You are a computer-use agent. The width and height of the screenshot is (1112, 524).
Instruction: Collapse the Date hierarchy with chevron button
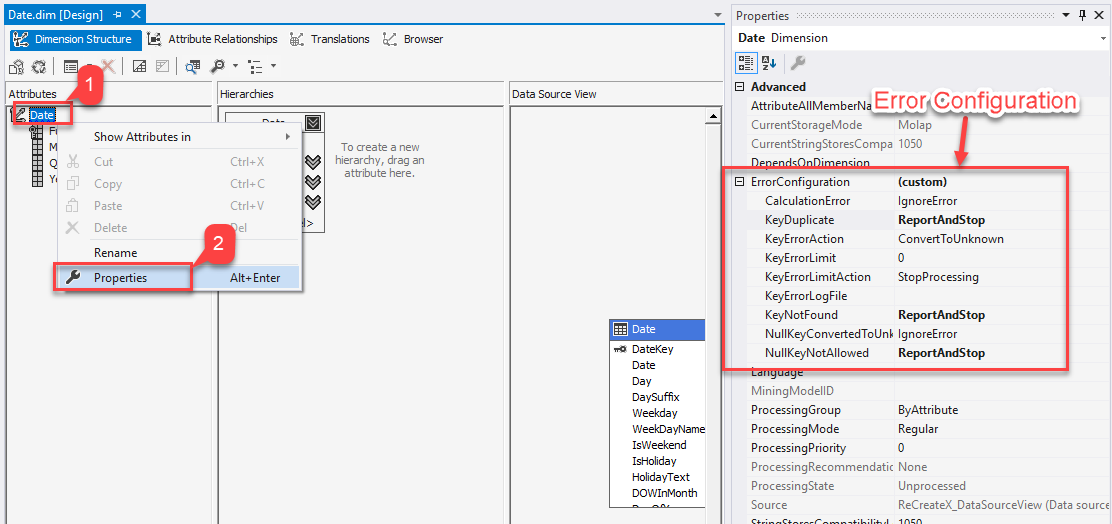[x=313, y=123]
